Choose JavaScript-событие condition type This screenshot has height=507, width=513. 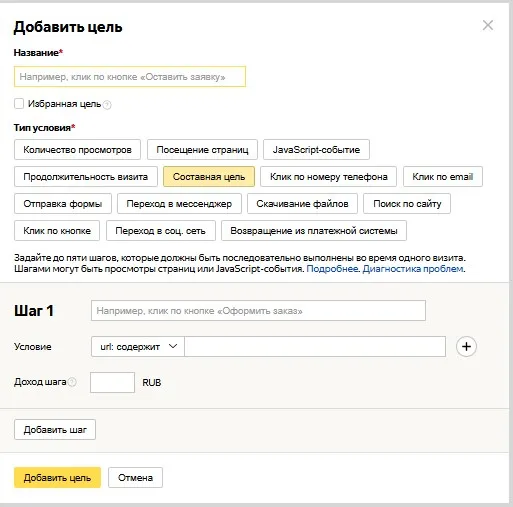pyautogui.click(x=316, y=150)
